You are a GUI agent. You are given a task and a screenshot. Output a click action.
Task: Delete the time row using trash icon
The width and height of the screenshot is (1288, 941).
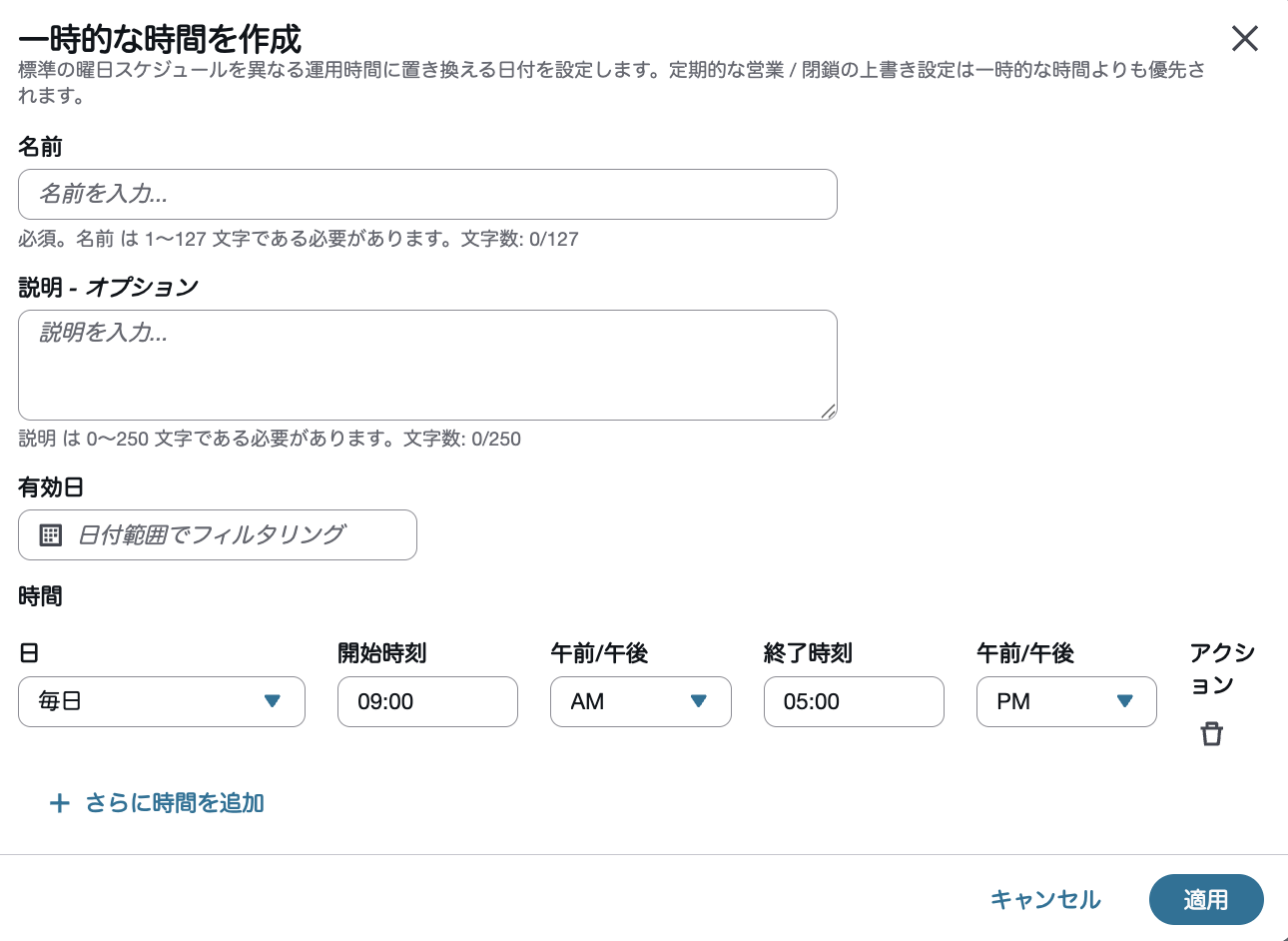tap(1211, 734)
